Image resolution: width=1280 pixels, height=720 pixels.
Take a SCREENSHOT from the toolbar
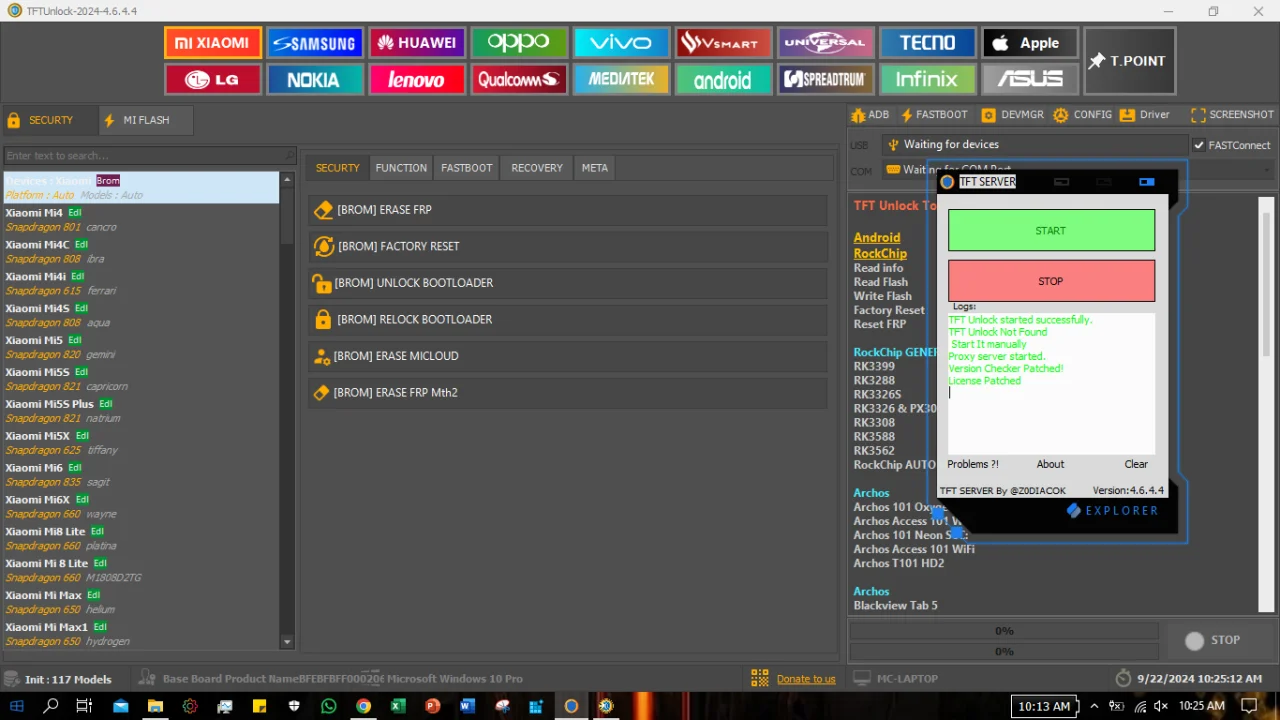click(x=1232, y=115)
